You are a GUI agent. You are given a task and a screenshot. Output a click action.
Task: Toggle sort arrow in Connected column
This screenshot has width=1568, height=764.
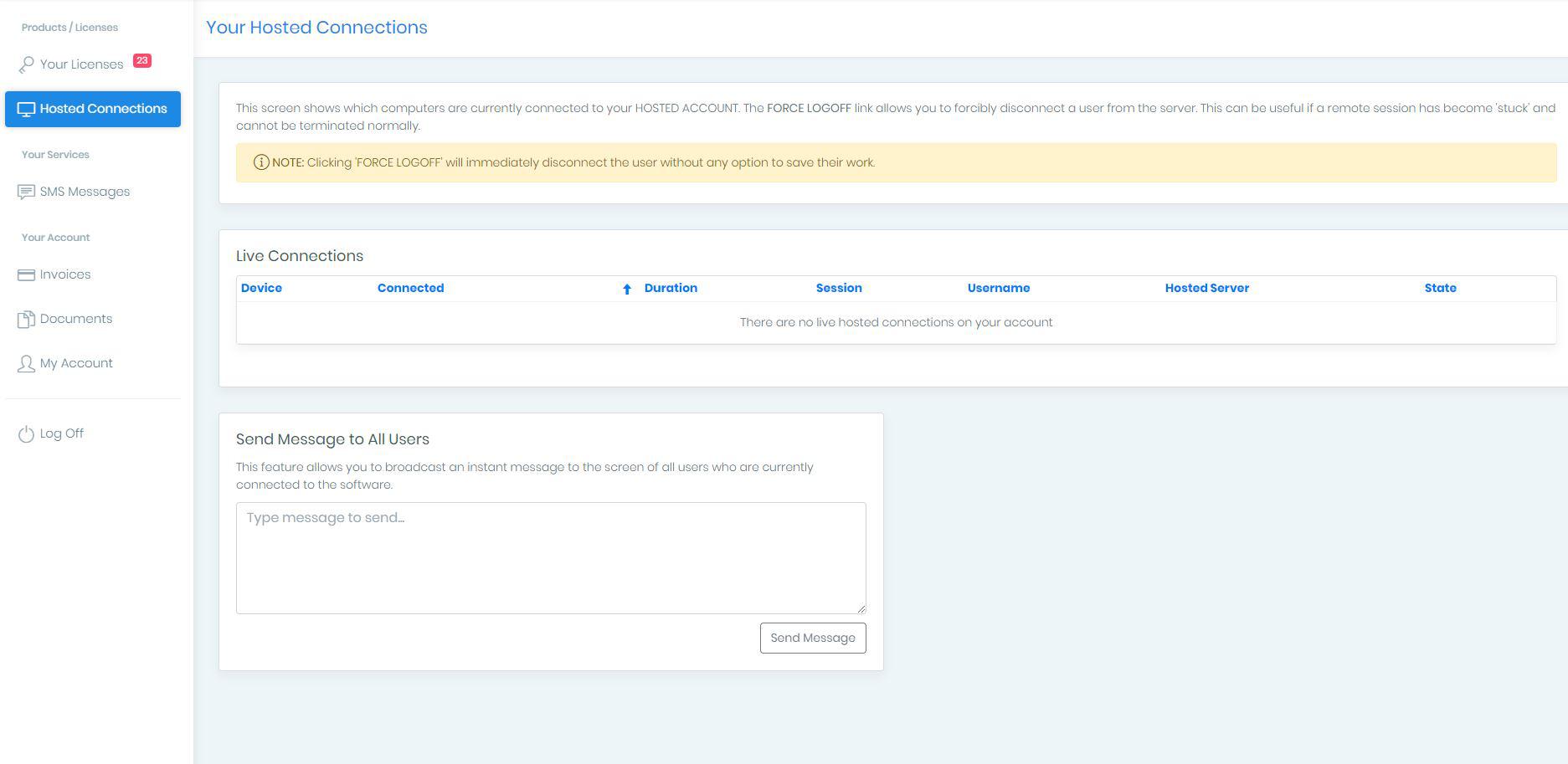click(626, 289)
